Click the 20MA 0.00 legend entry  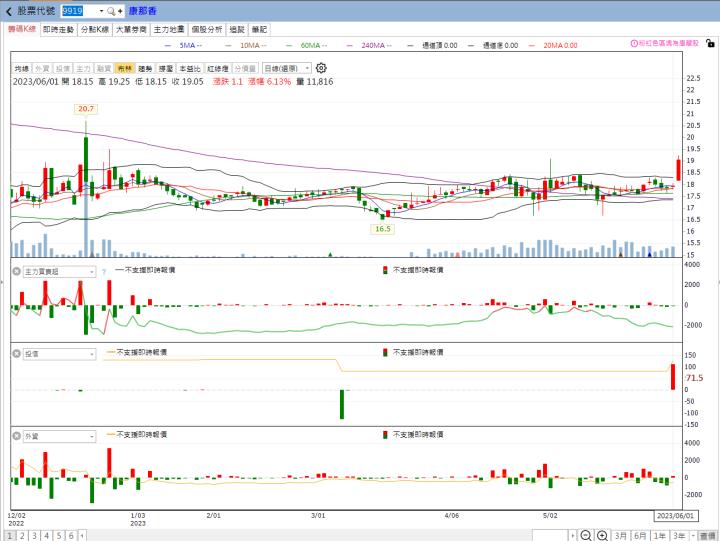click(553, 45)
